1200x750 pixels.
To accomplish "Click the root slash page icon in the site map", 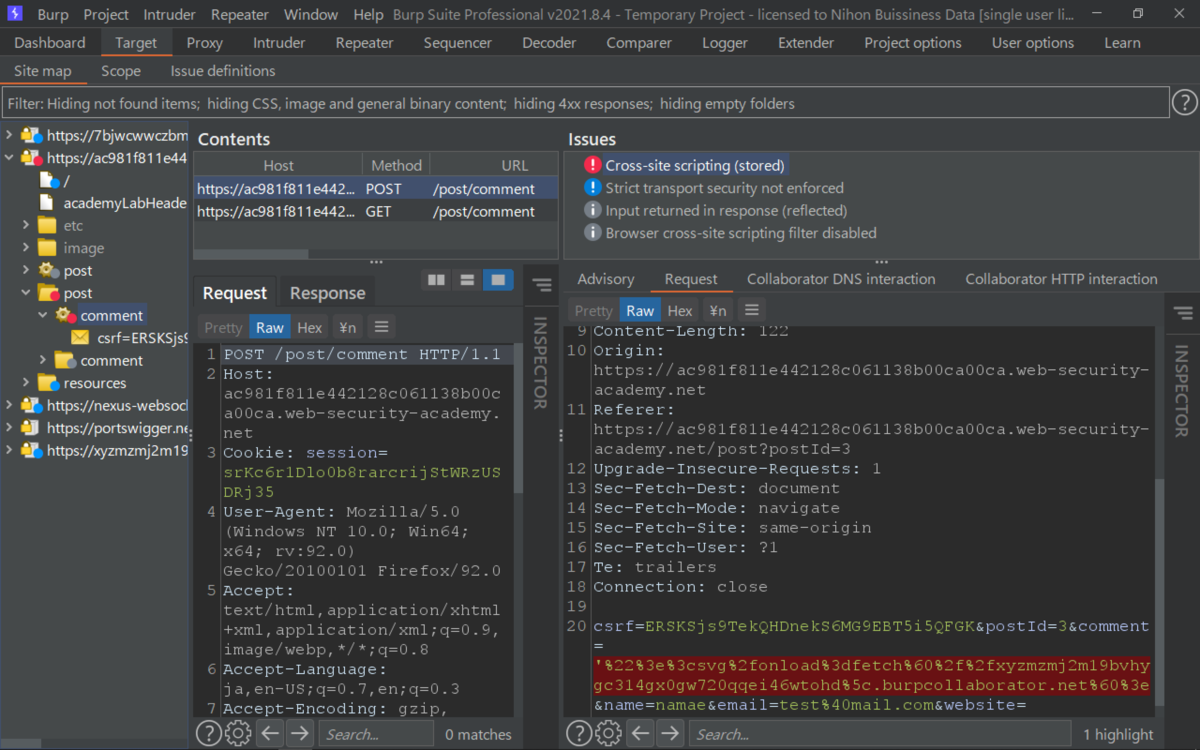I will 49,180.
